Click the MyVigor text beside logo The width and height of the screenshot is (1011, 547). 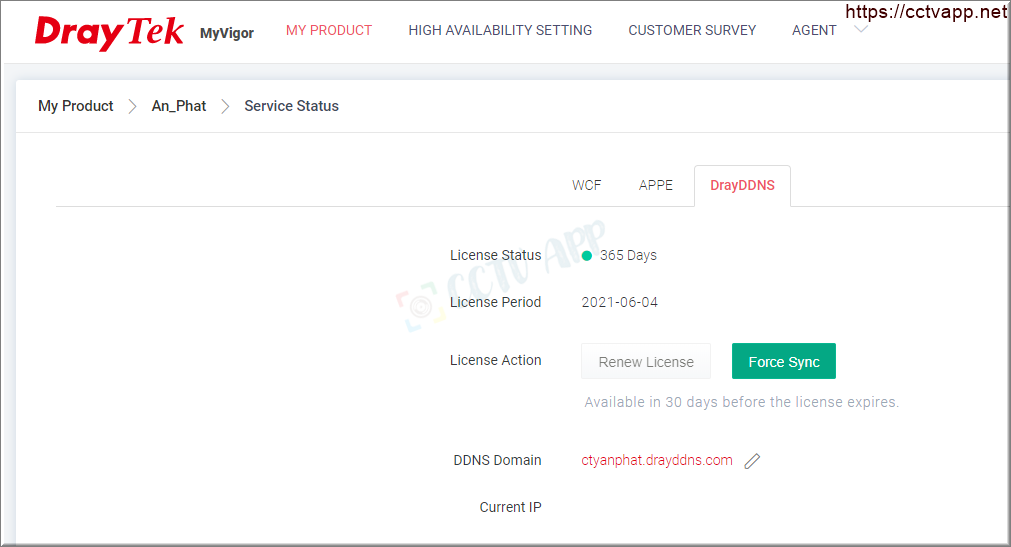click(227, 33)
